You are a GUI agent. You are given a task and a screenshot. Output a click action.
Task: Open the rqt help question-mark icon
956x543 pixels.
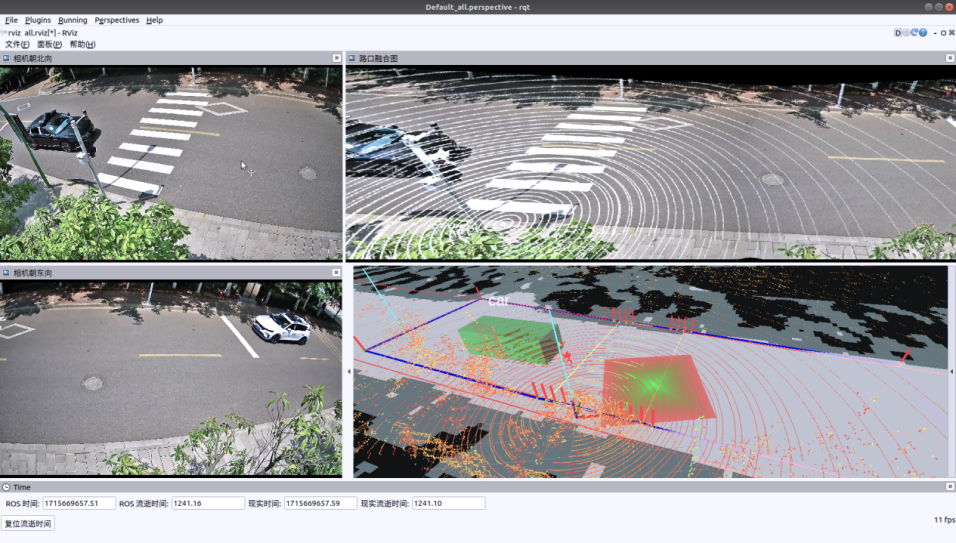pos(922,33)
